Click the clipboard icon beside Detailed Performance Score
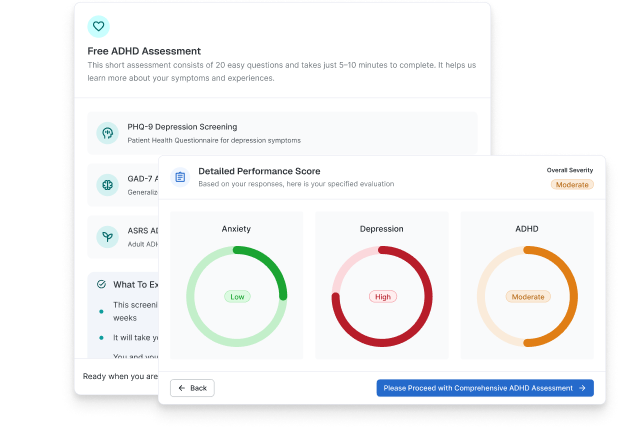The height and width of the screenshot is (427, 619). pos(180,177)
